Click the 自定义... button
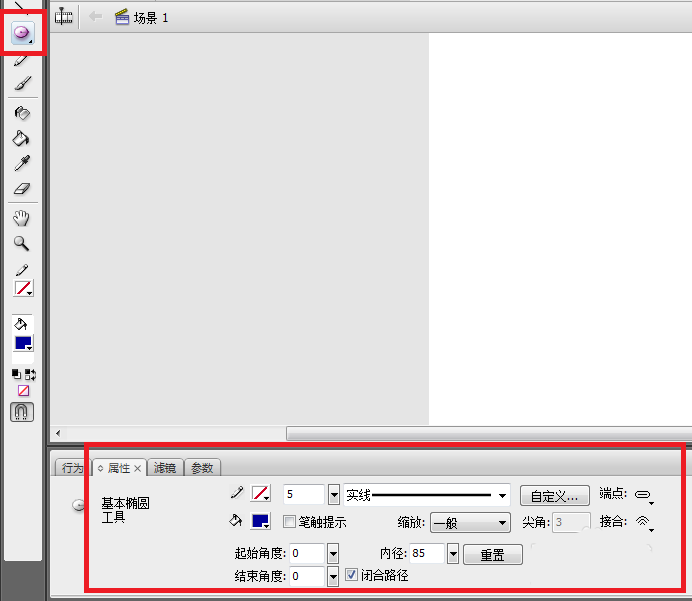The height and width of the screenshot is (601, 692). [x=554, y=496]
